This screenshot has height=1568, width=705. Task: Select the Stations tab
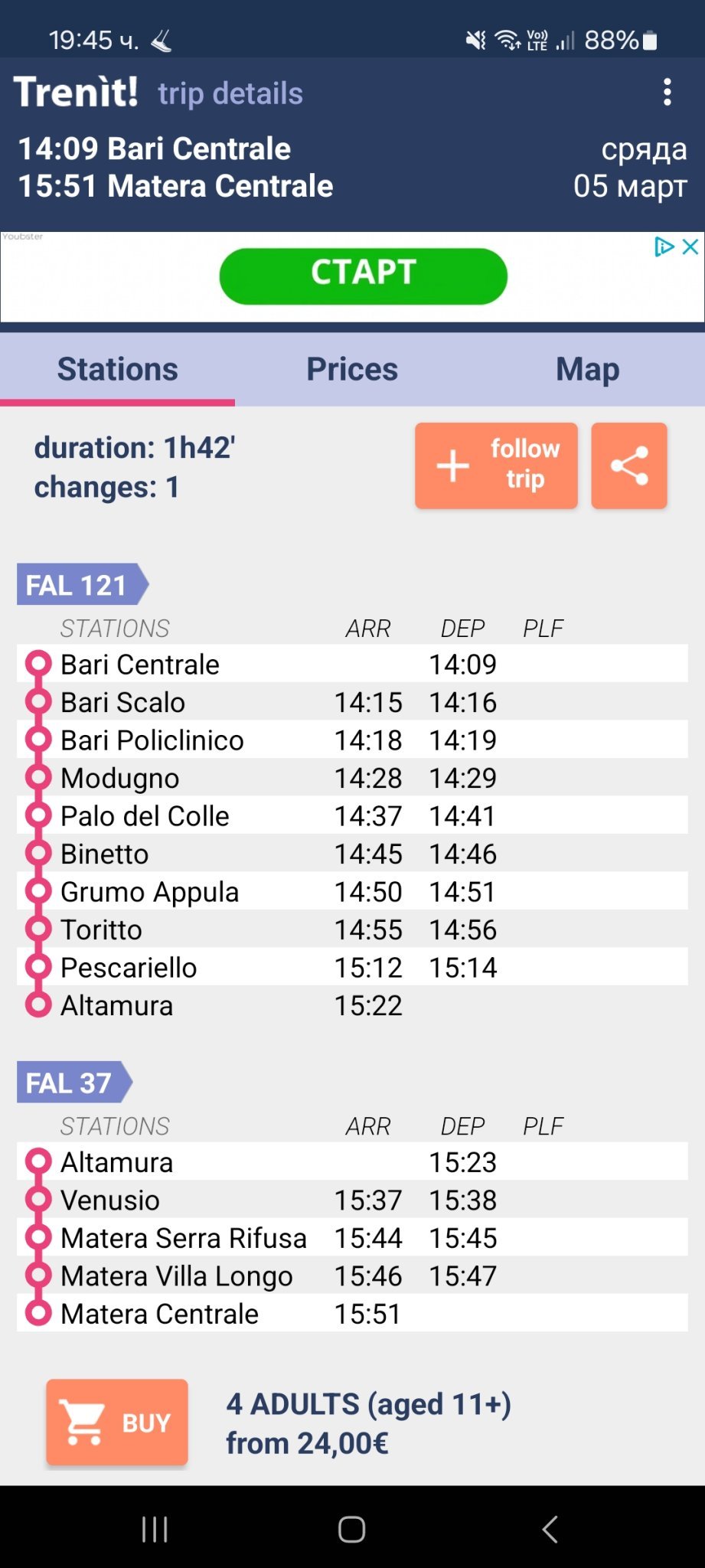point(118,369)
